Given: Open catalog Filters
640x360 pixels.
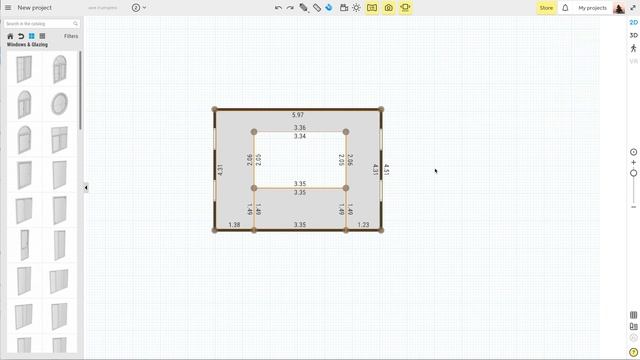Looking at the screenshot, I should tap(71, 36).
